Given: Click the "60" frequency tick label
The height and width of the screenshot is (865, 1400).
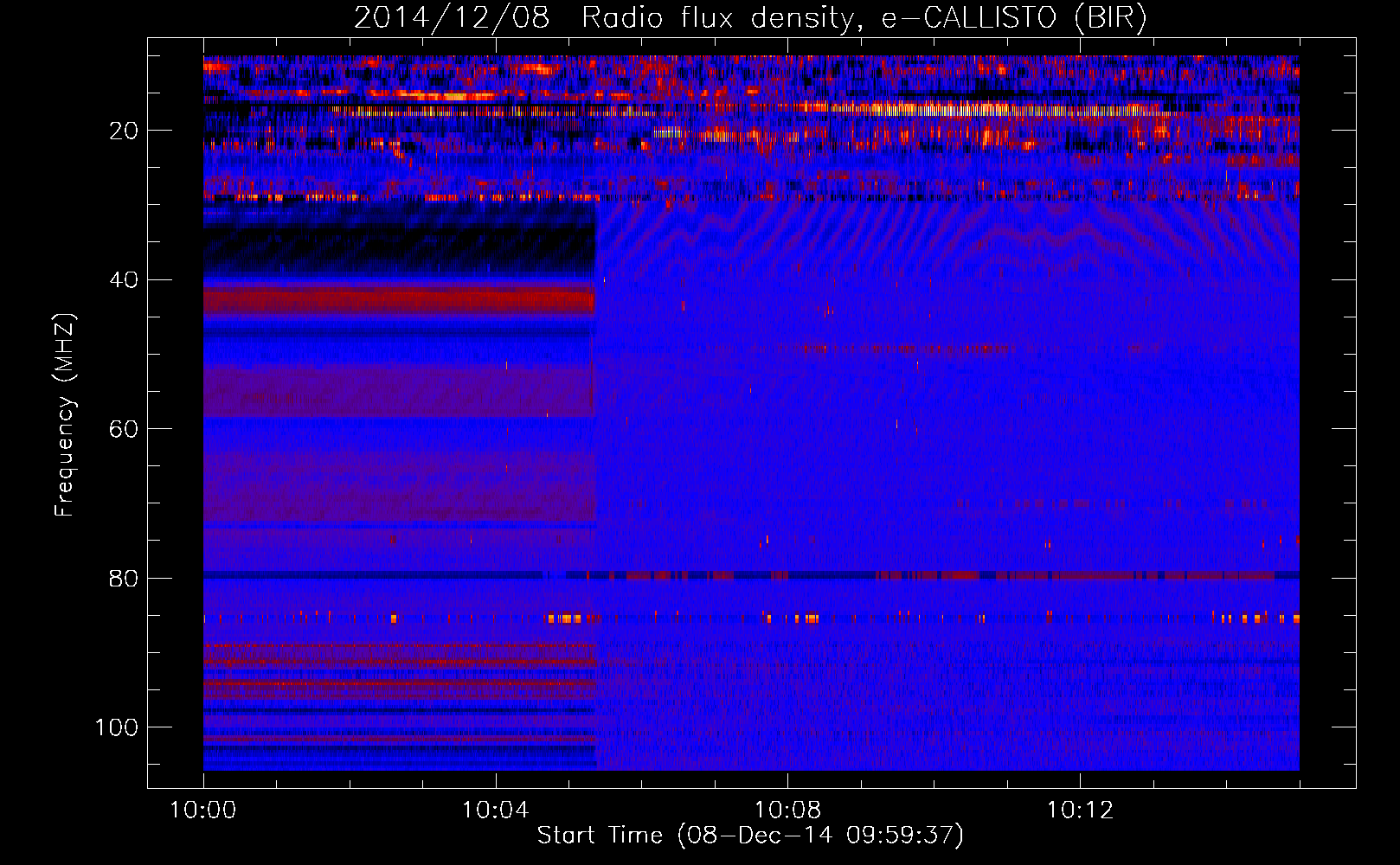Looking at the screenshot, I should 124,429.
